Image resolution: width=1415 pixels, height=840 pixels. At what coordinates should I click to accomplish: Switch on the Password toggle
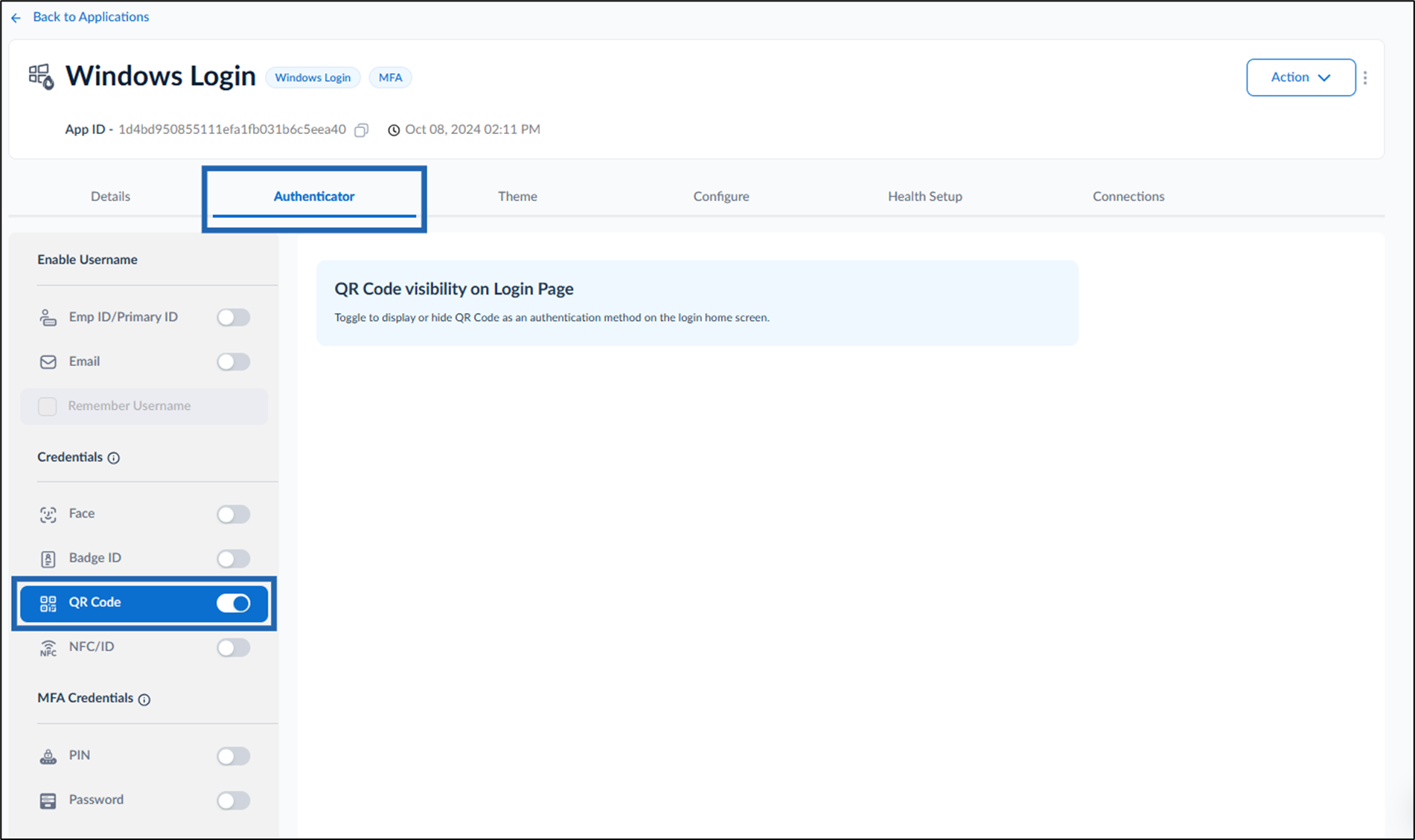(234, 801)
